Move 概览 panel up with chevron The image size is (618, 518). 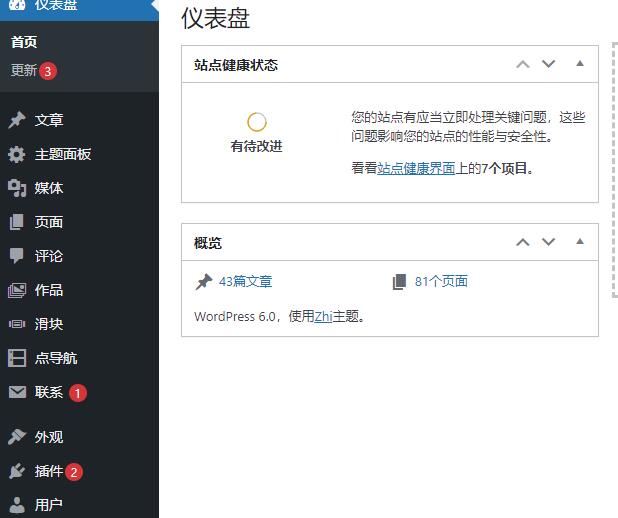[523, 242]
